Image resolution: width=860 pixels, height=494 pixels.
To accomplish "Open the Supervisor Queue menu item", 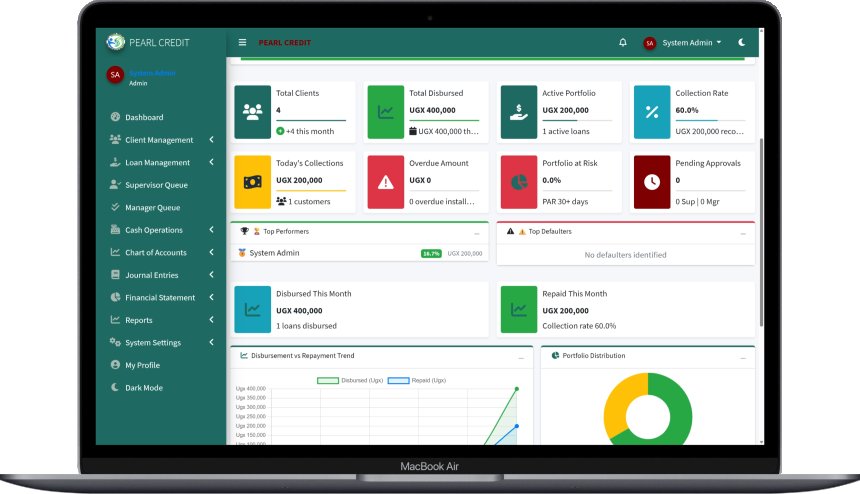I will (155, 185).
